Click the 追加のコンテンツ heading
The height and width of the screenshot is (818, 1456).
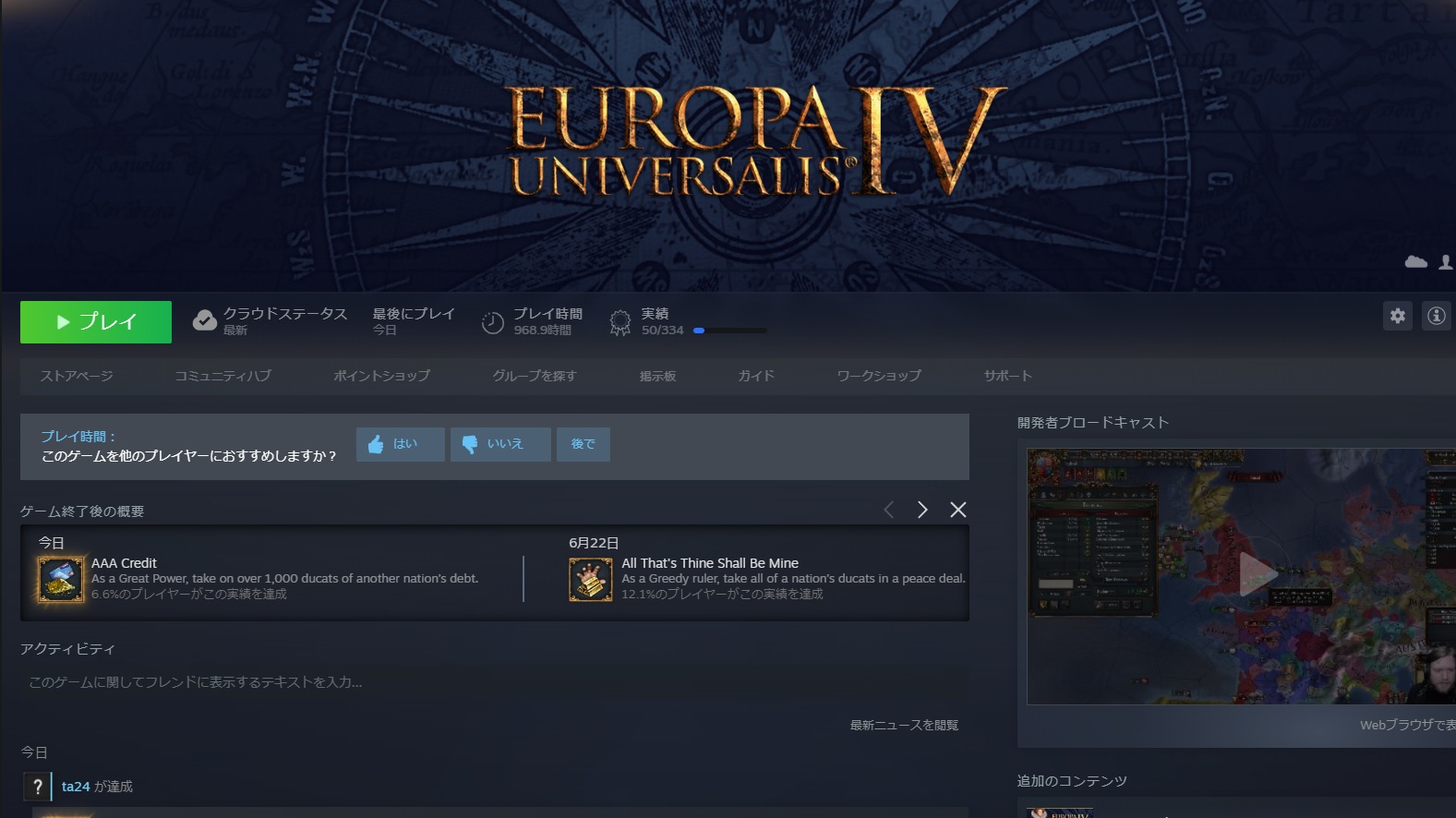[x=1072, y=781]
